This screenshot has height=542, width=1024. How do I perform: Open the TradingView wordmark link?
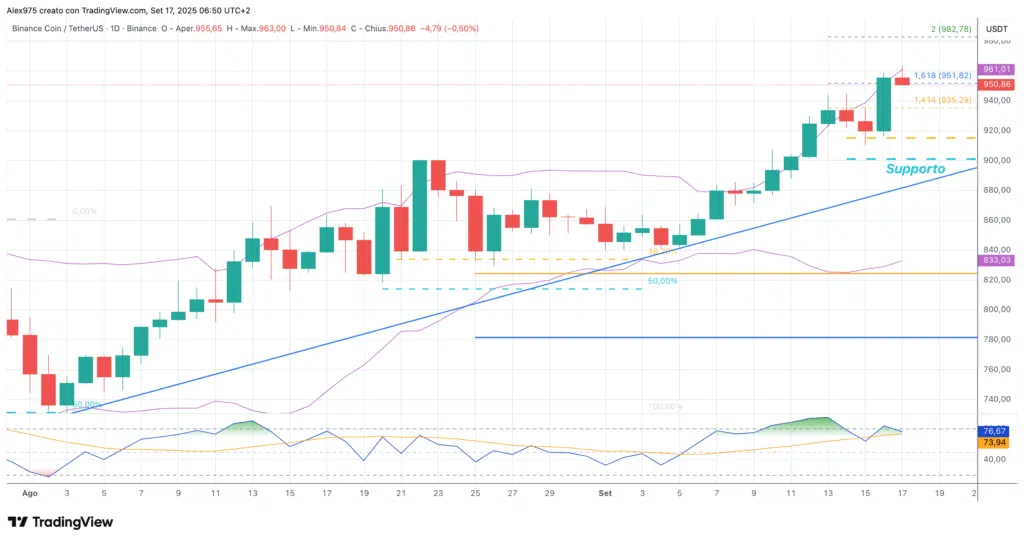pyautogui.click(x=73, y=522)
